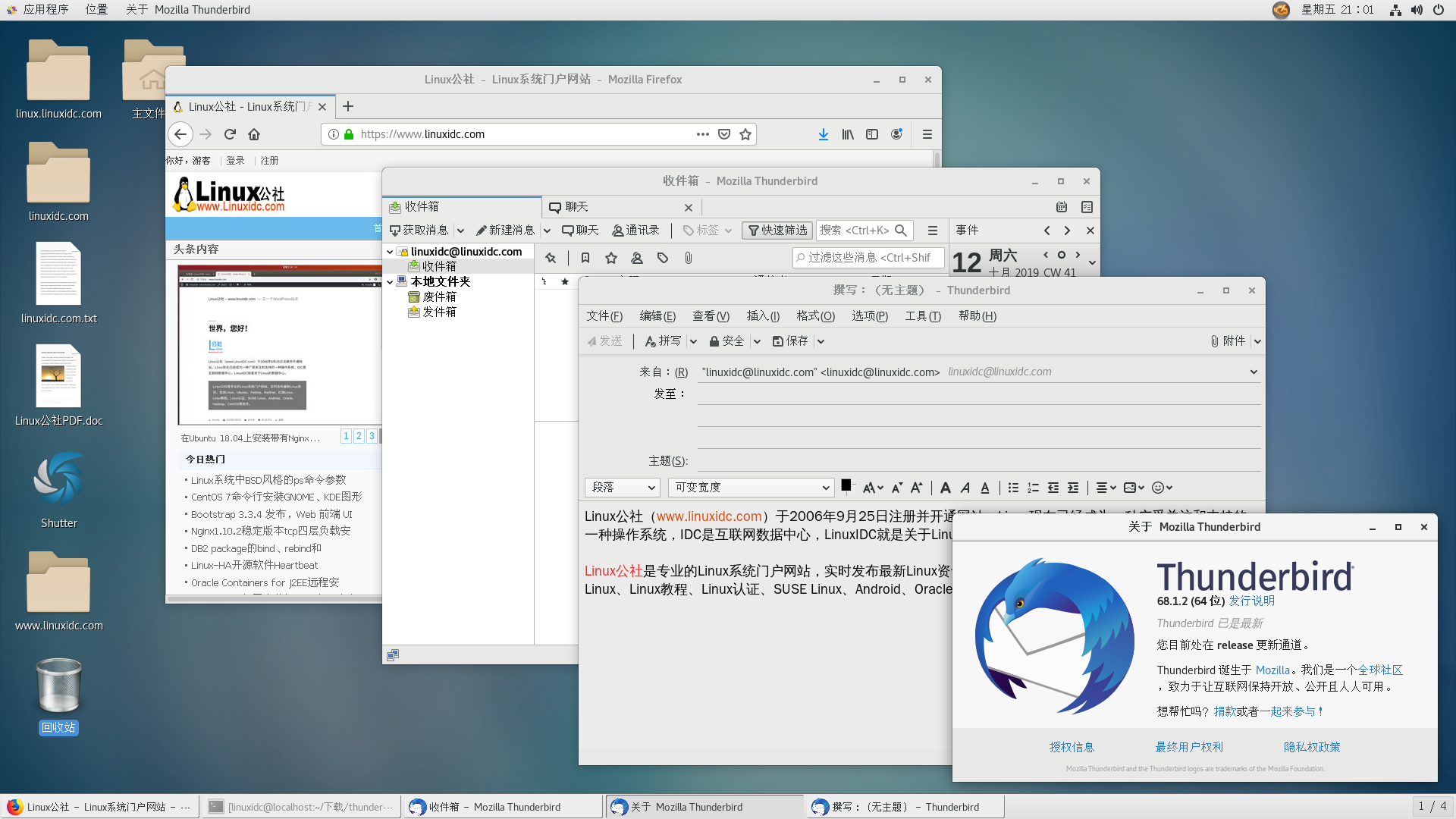
Task: Open the Options (选项) menu in compose window
Action: pos(870,316)
